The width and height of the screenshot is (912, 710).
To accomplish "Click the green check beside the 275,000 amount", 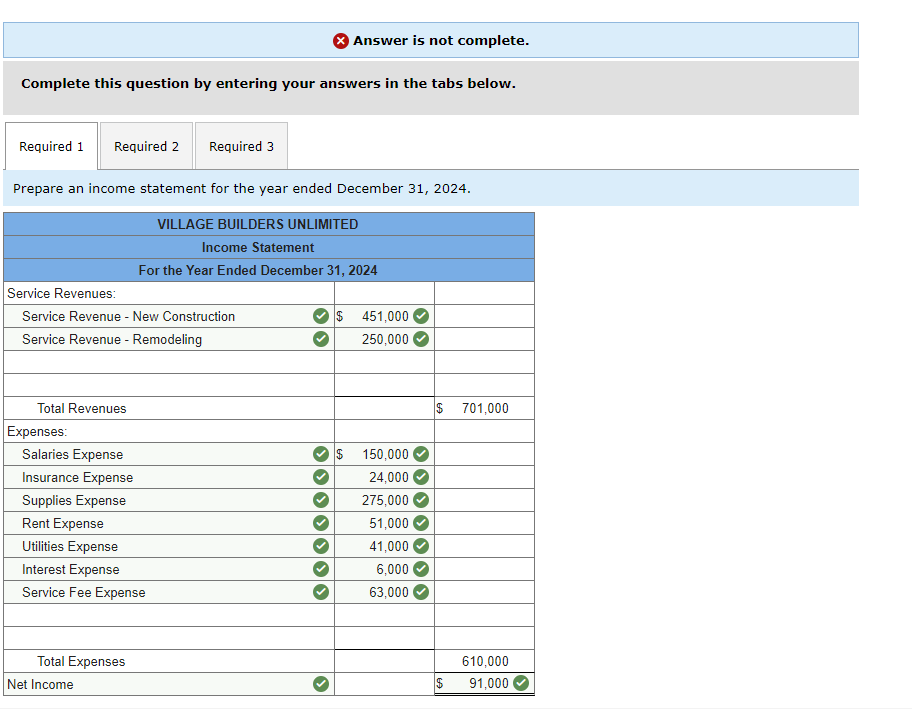I will (x=421, y=500).
